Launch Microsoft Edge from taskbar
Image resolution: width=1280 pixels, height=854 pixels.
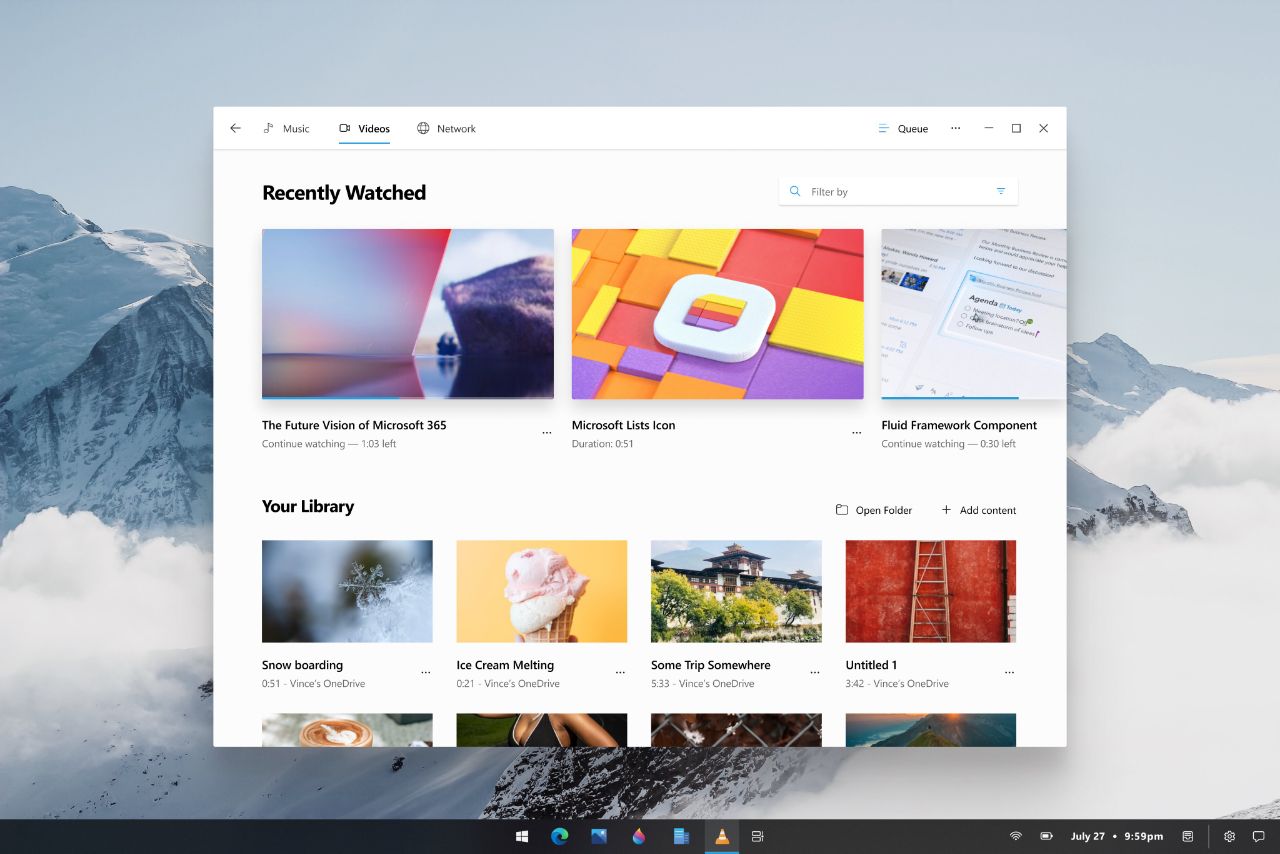coord(560,836)
